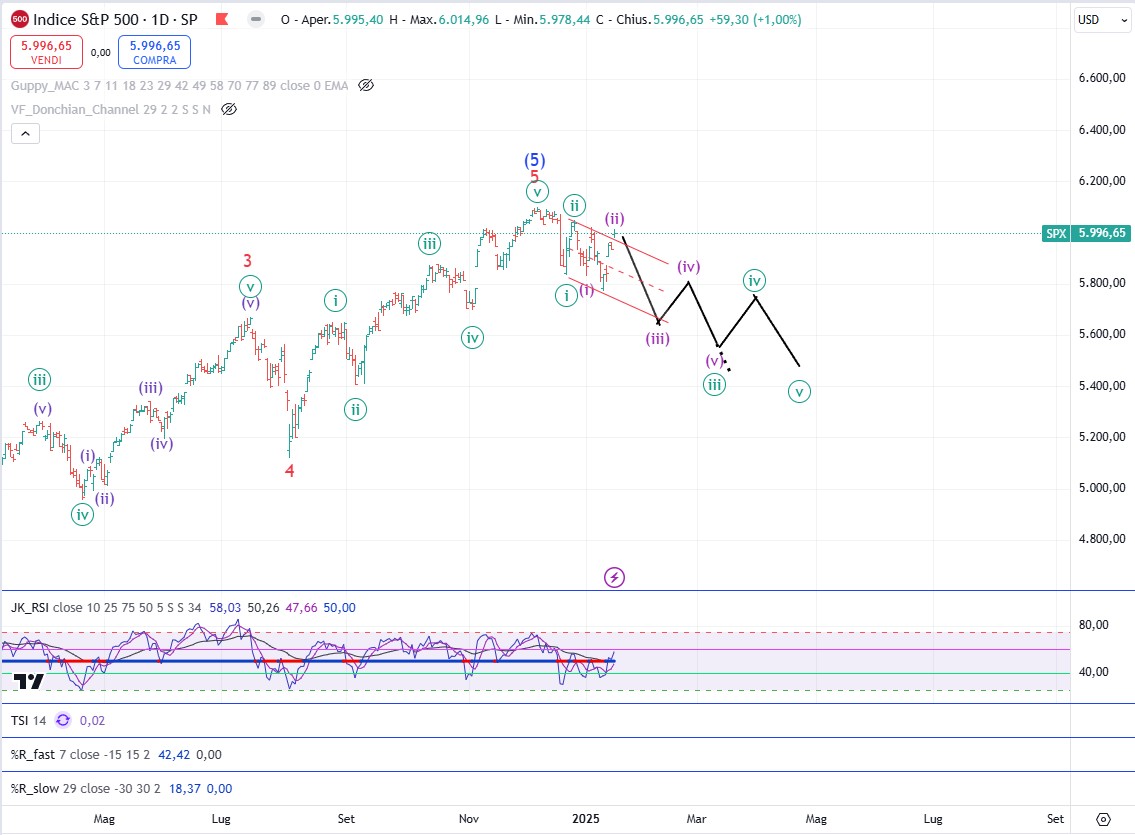
Task: Click the TSI 14 indicator title
Action: [28, 721]
